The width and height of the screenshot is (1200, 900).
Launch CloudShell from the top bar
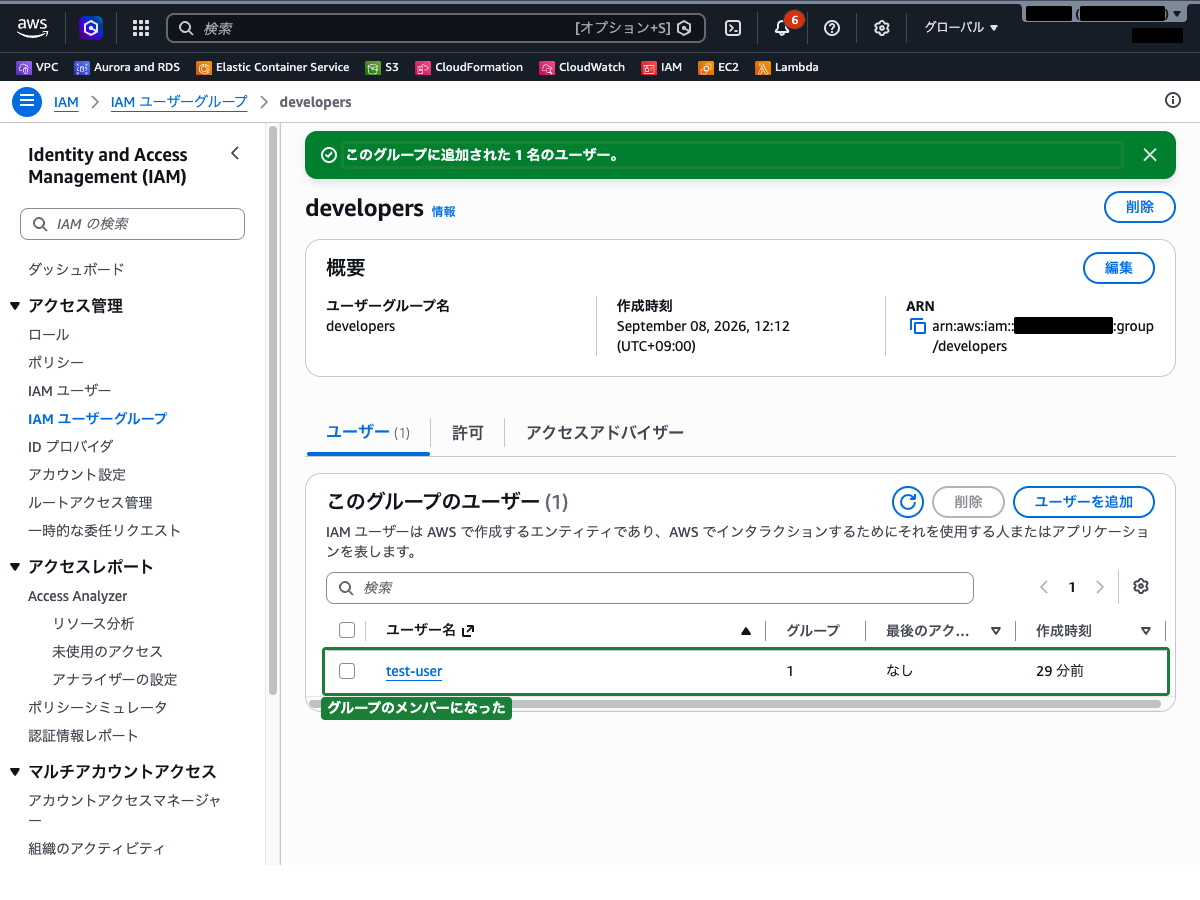[x=733, y=28]
